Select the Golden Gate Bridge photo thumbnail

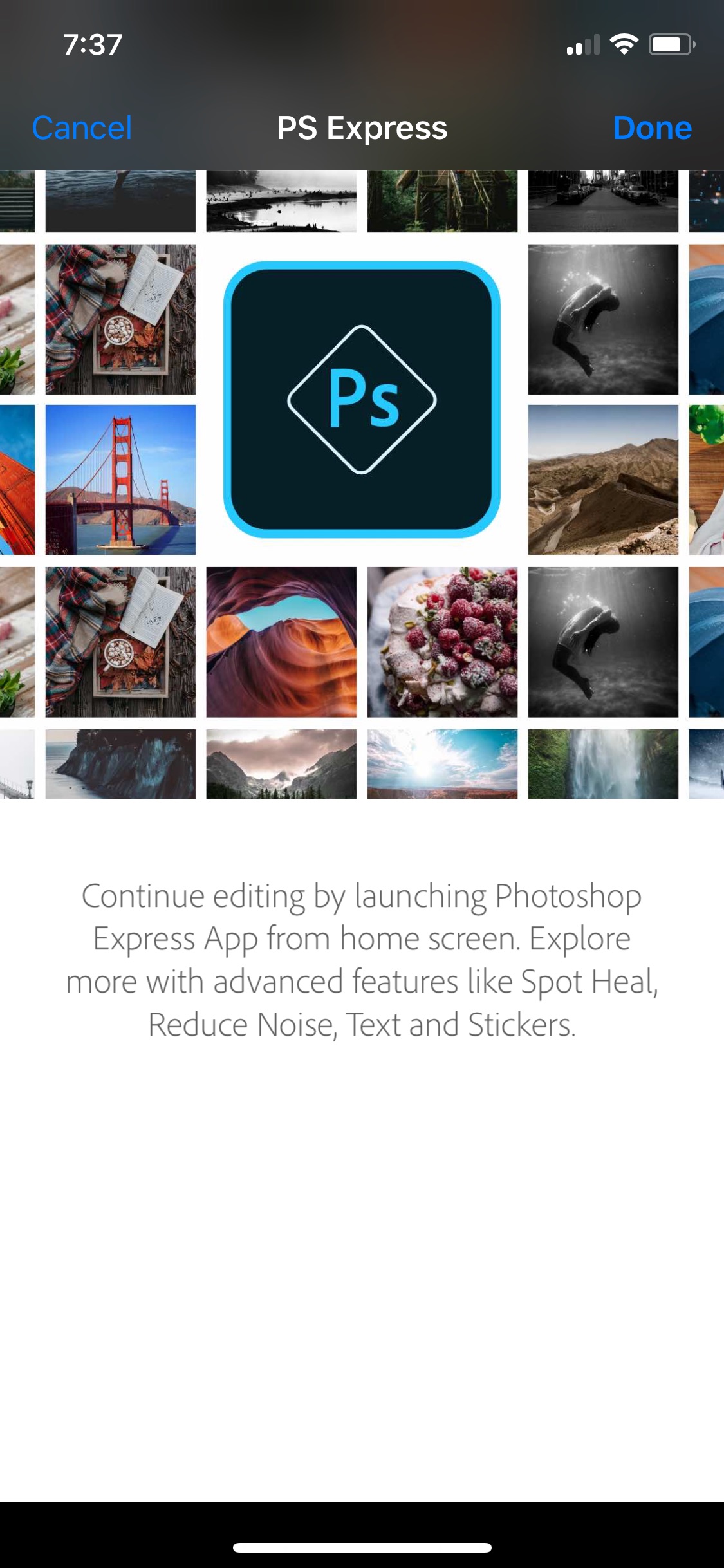point(120,480)
